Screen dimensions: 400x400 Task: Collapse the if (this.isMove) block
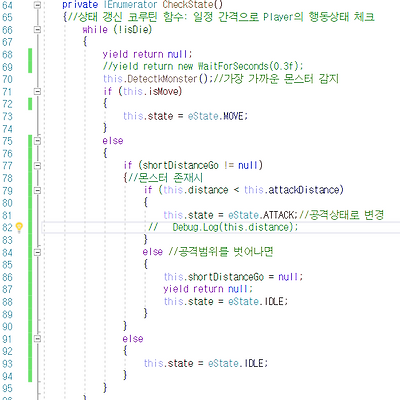pyautogui.click(x=37, y=91)
